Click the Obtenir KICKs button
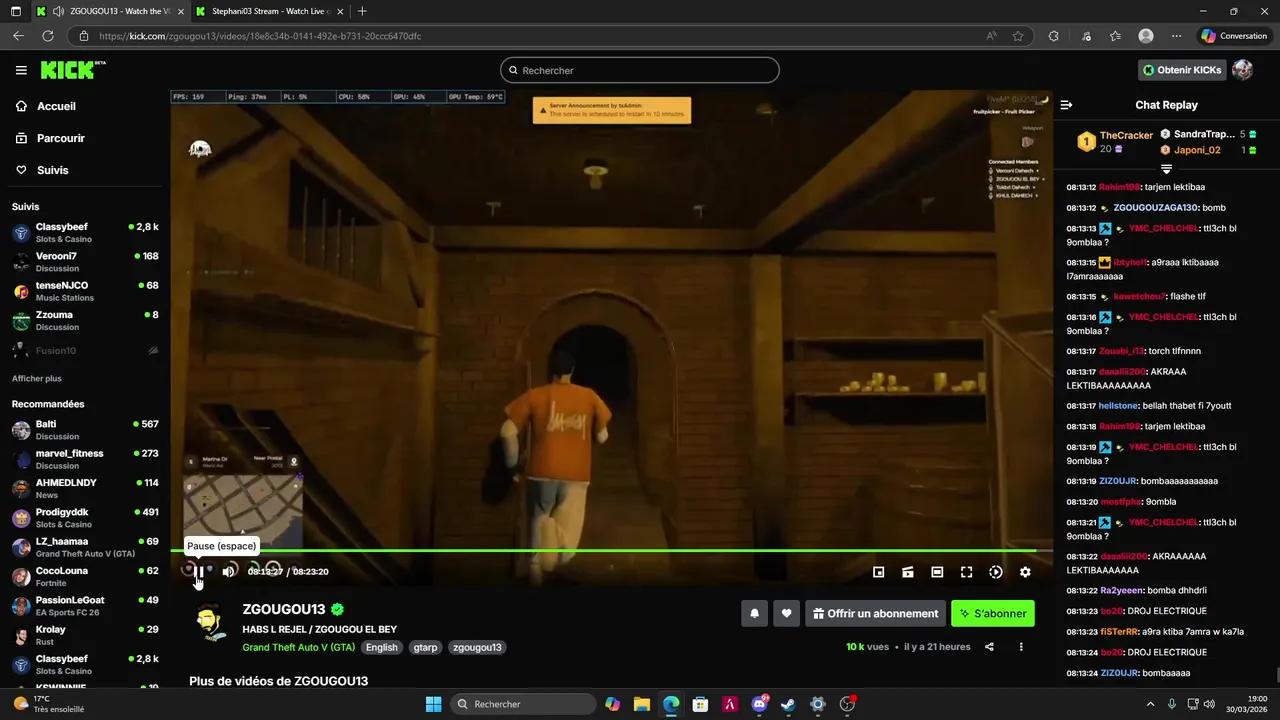 pyautogui.click(x=1183, y=70)
